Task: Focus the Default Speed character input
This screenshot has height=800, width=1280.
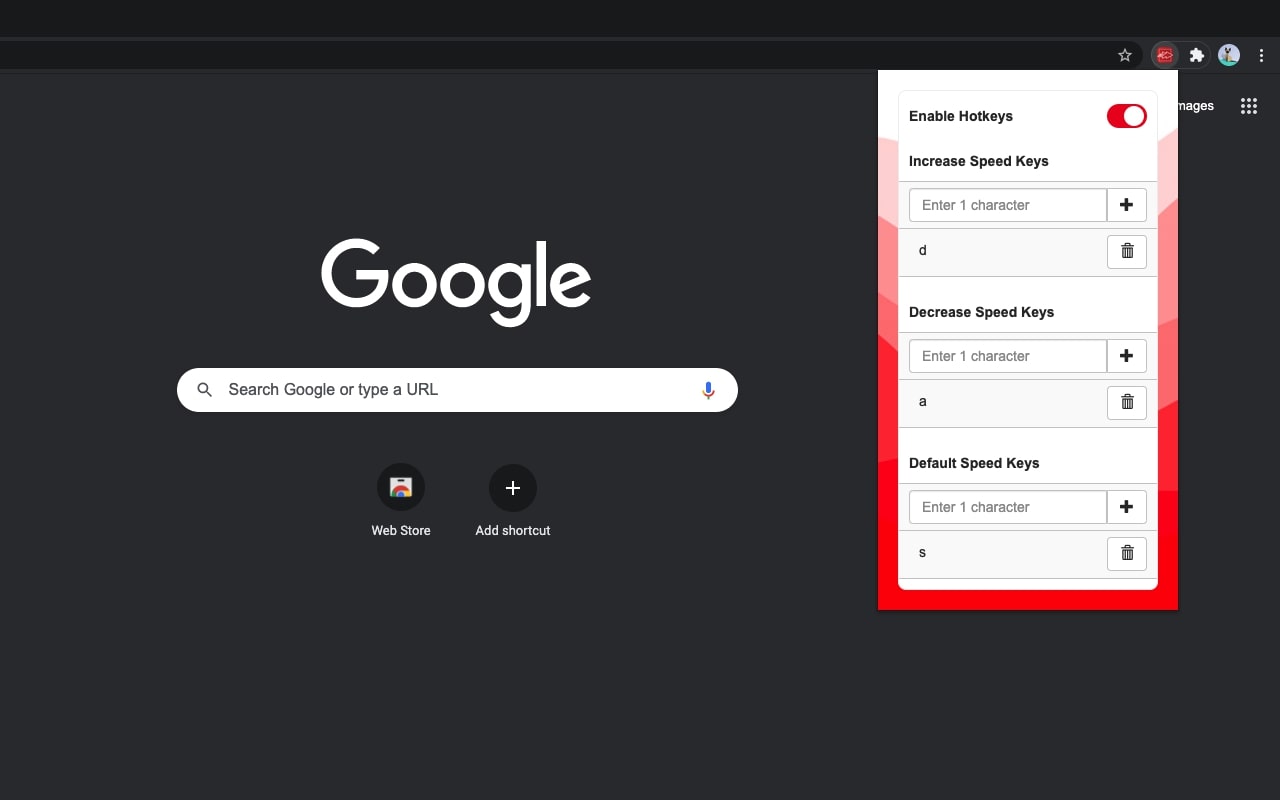Action: [1008, 507]
